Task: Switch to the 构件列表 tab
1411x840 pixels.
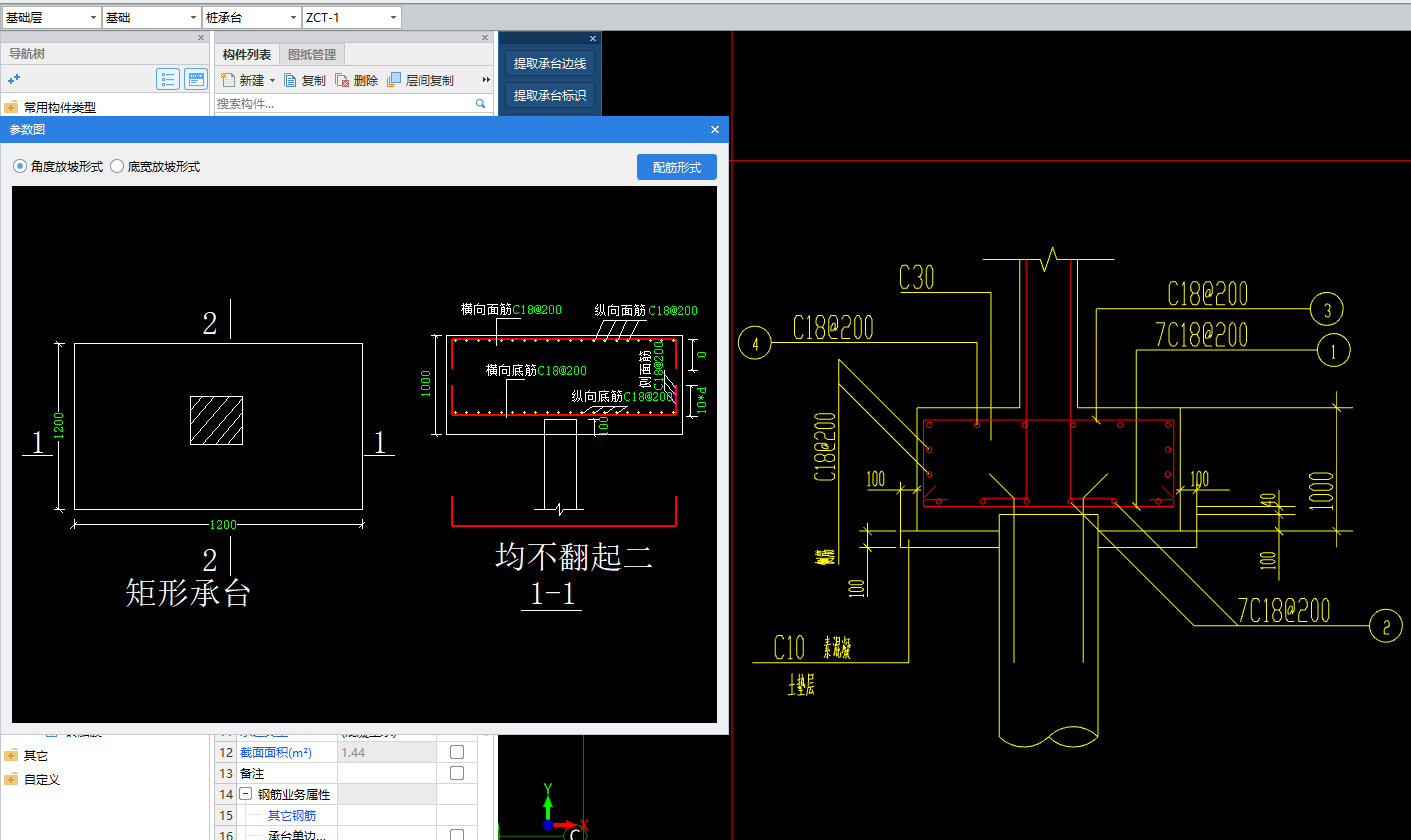Action: coord(247,55)
